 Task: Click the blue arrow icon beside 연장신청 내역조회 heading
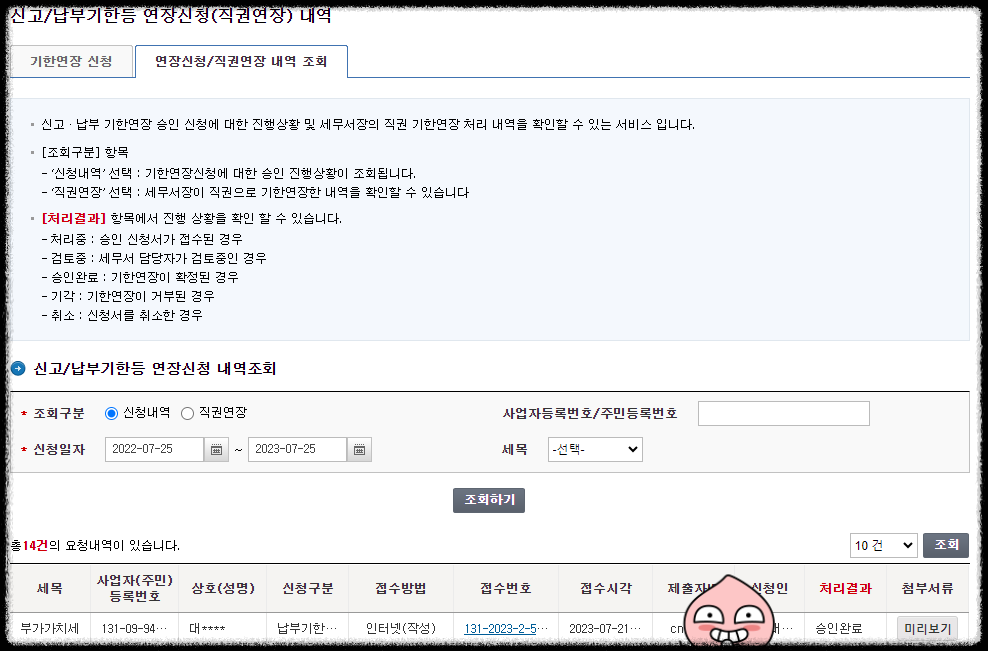point(17,365)
